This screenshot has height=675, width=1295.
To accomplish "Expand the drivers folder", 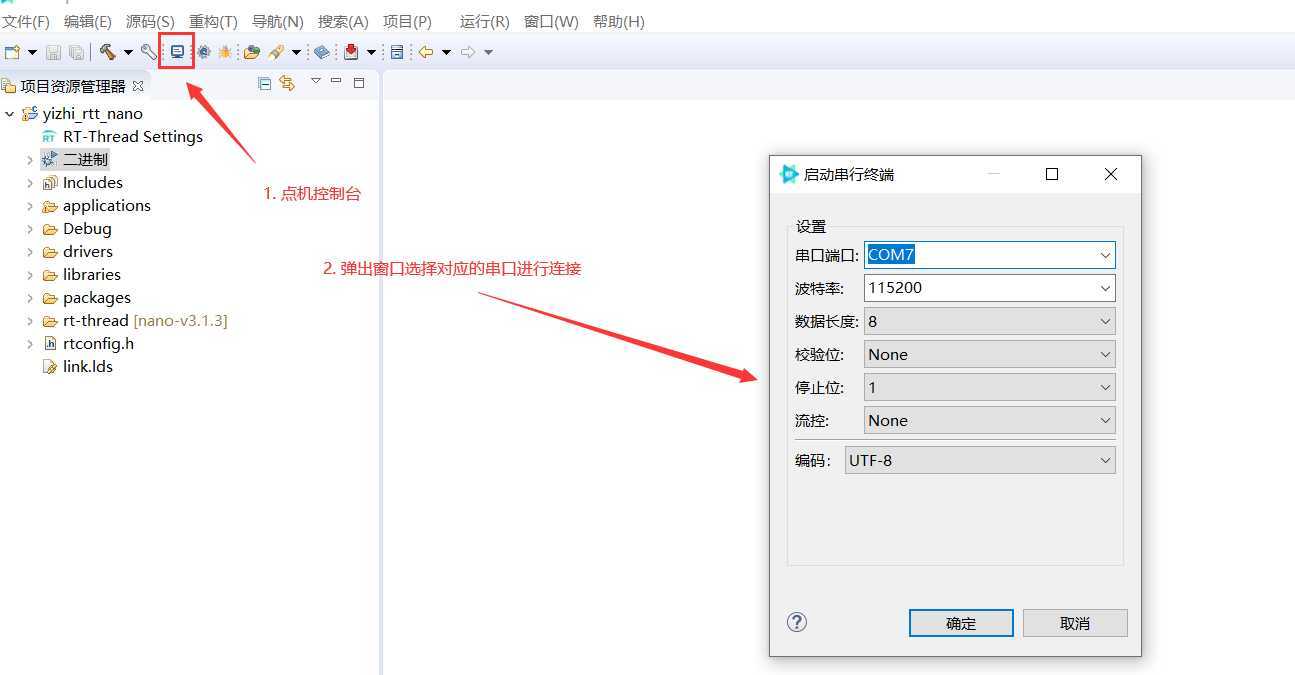I will [x=30, y=252].
